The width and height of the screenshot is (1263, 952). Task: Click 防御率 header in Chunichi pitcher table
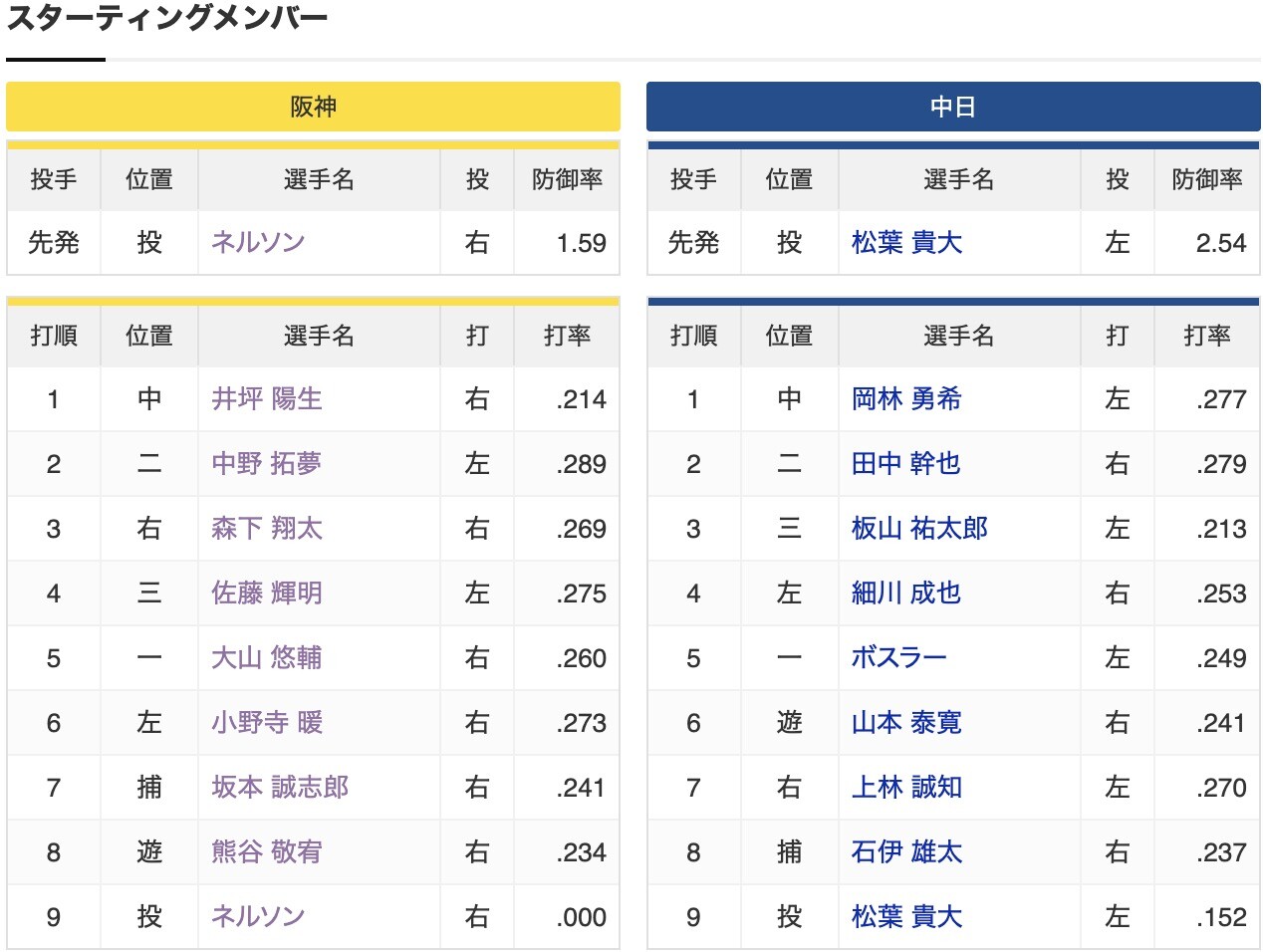click(x=1207, y=179)
